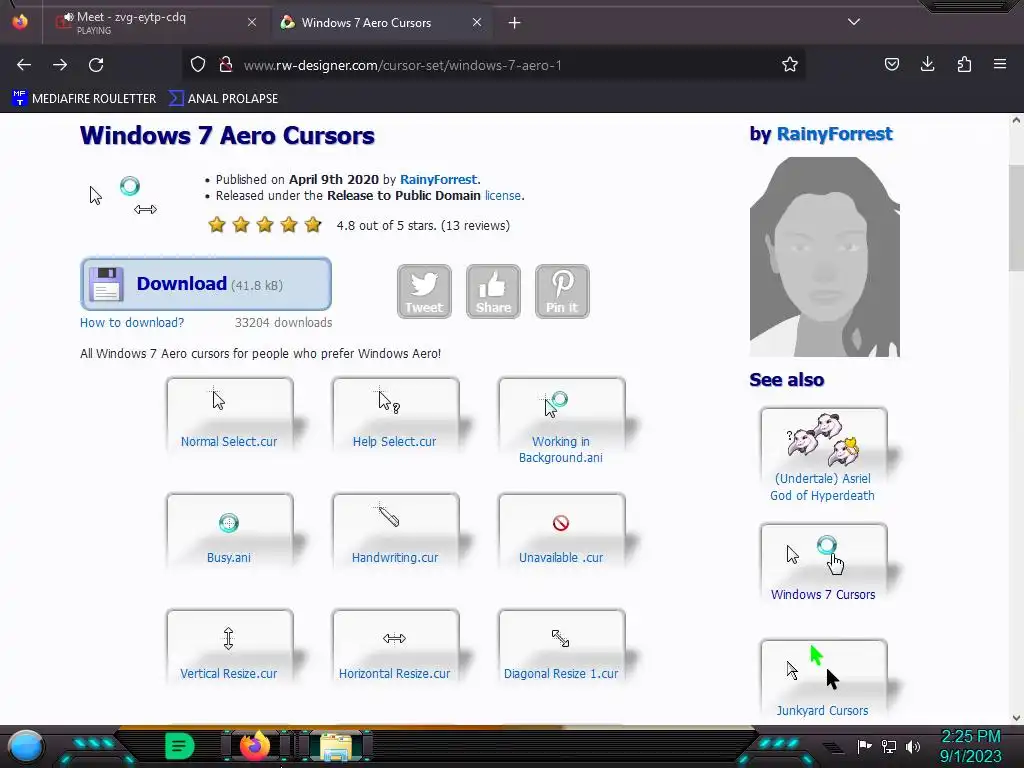Open Handwriting.cur cursor

click(x=395, y=530)
